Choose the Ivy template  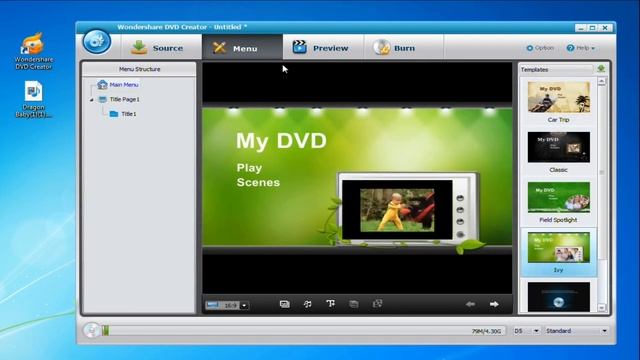tap(558, 252)
